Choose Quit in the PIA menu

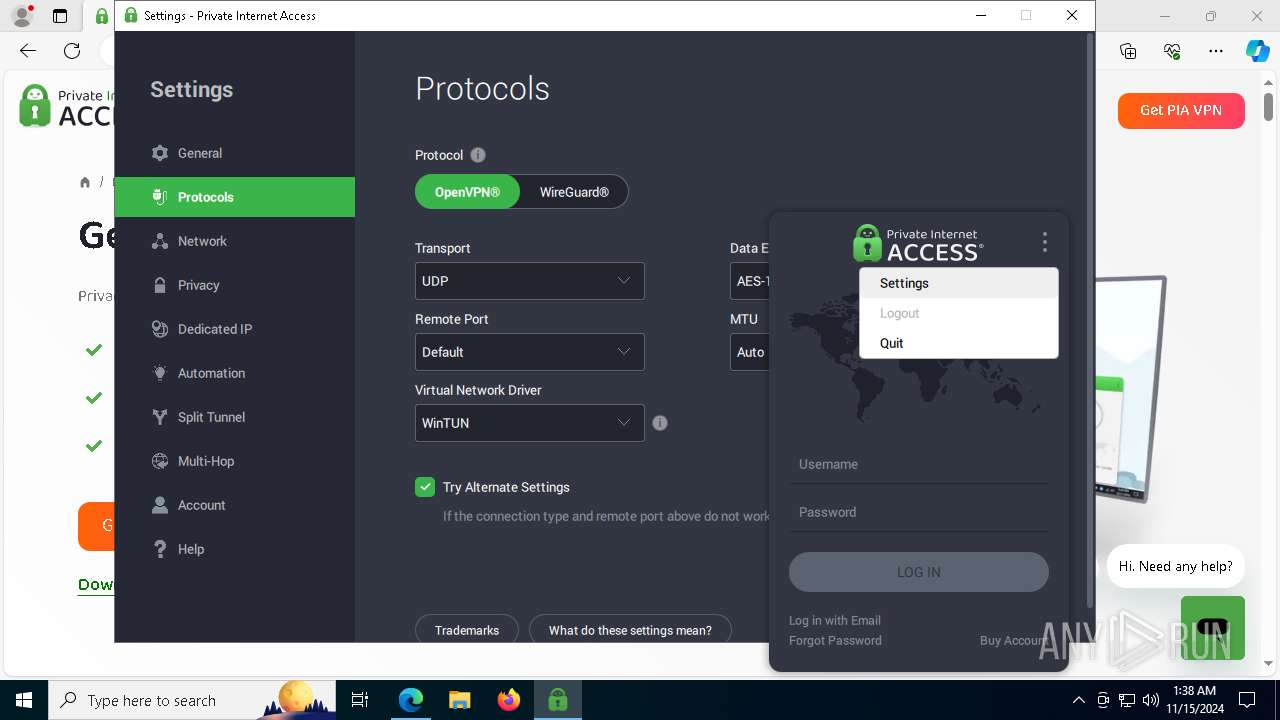(x=958, y=343)
